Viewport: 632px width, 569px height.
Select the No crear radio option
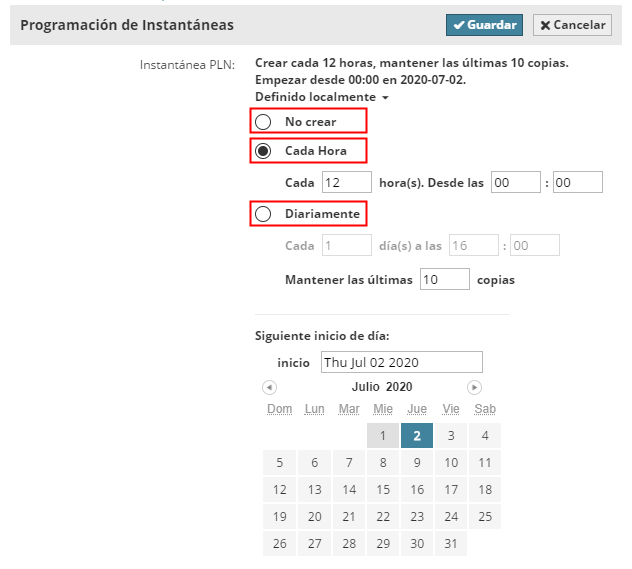point(263,122)
